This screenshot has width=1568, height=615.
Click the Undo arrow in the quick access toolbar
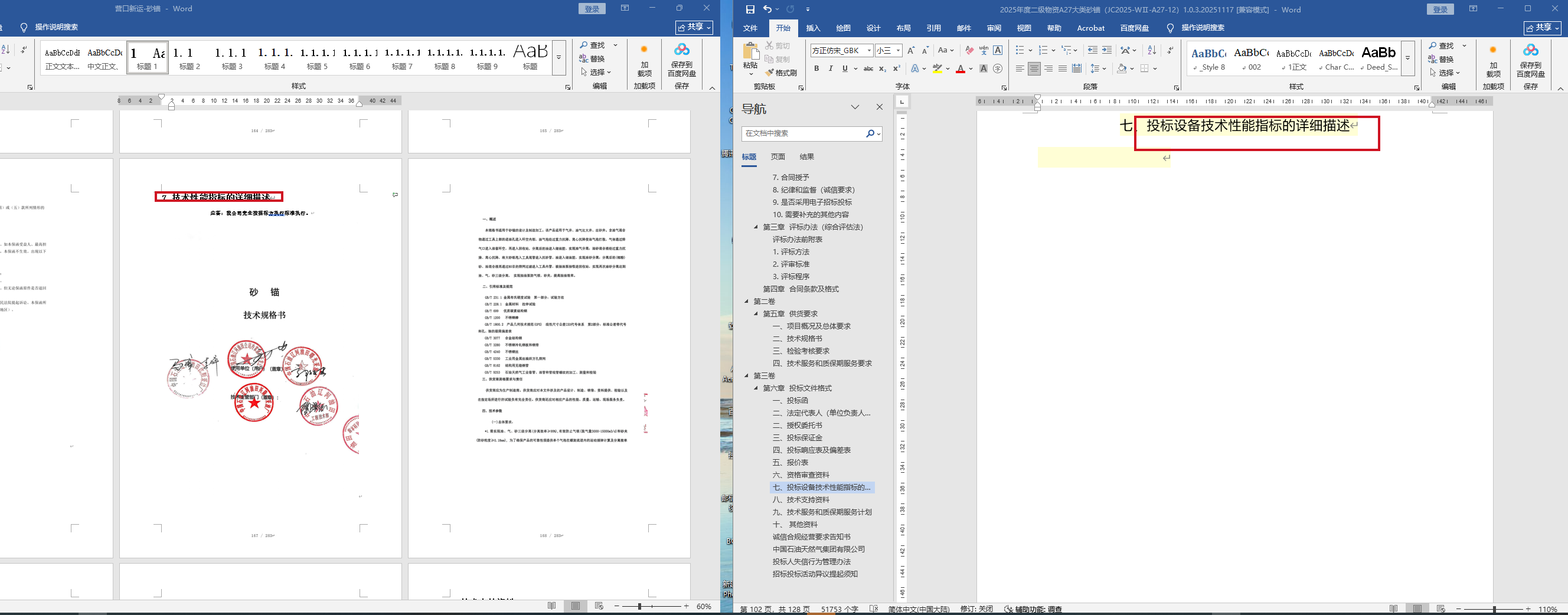click(767, 9)
